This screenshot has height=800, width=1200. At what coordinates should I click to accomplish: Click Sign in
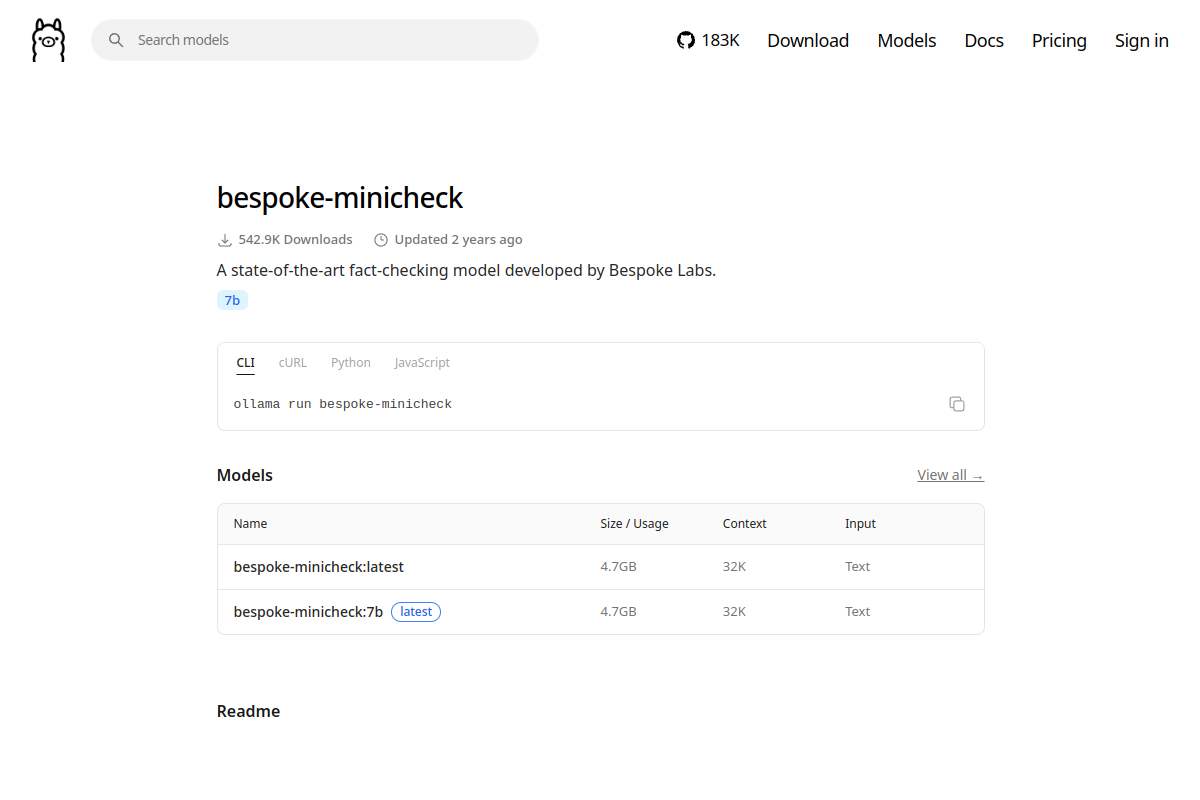coord(1142,40)
